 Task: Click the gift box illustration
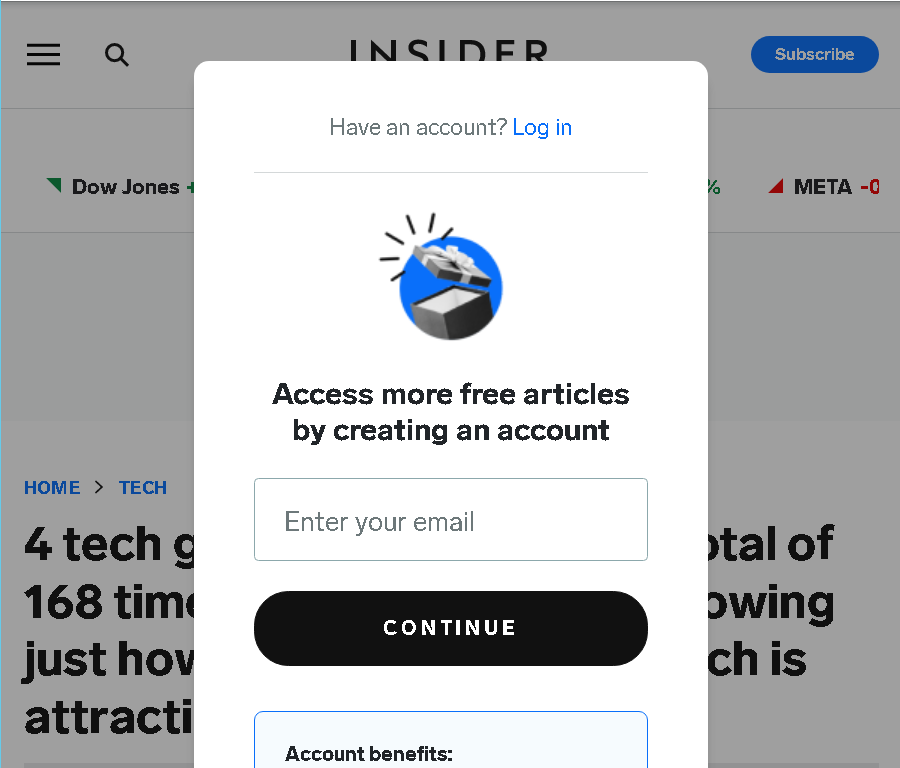(441, 277)
